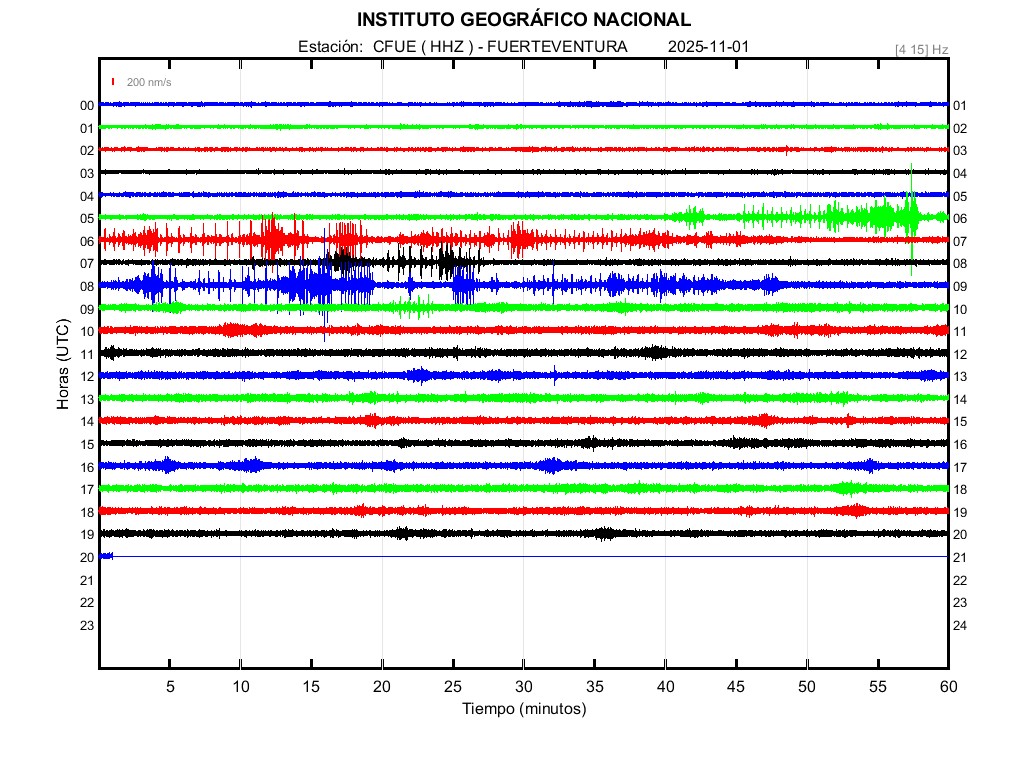Click the black burst on the hour 07 trace
Screen dimensions: 1024x768
(445, 262)
